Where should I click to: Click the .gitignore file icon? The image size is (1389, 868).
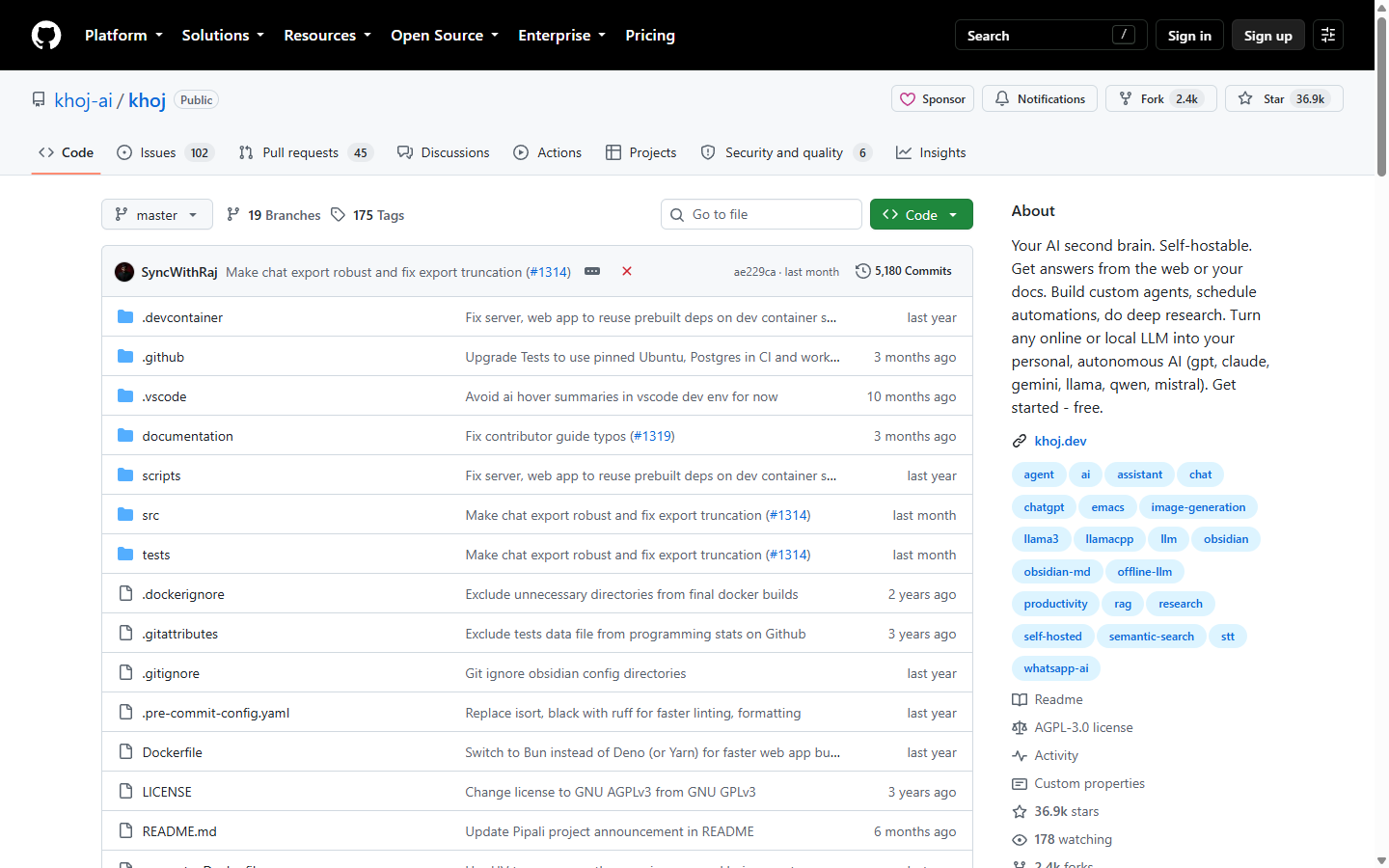125,673
